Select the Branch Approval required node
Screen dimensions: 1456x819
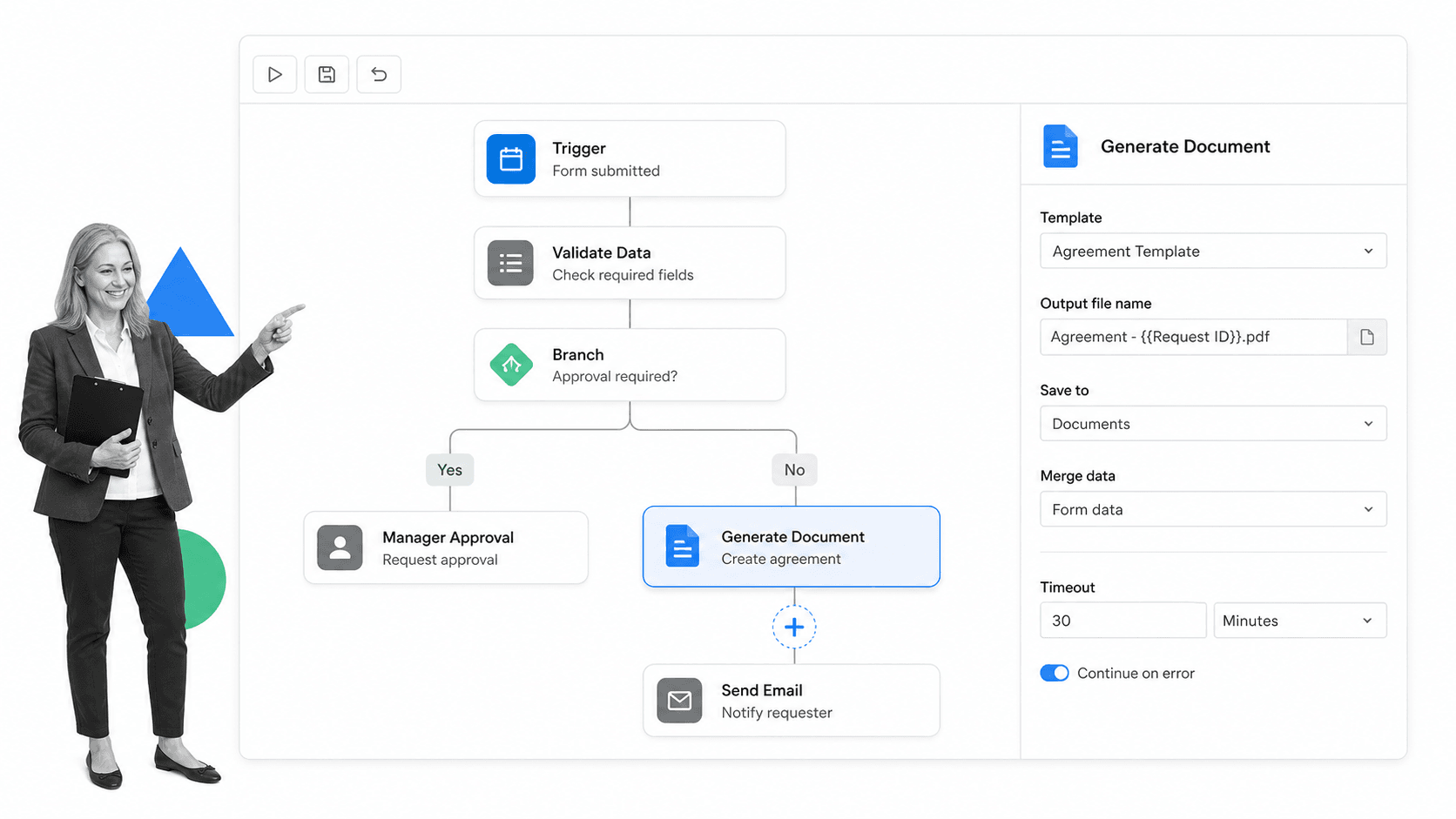pyautogui.click(x=630, y=365)
